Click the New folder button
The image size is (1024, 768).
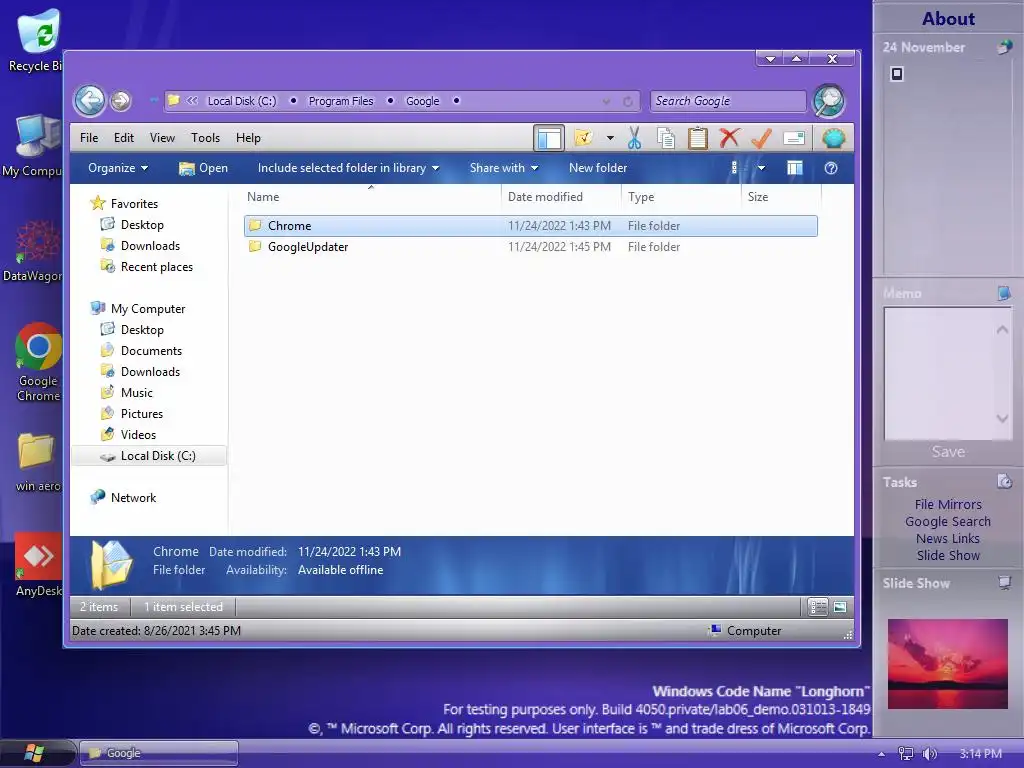coord(598,168)
